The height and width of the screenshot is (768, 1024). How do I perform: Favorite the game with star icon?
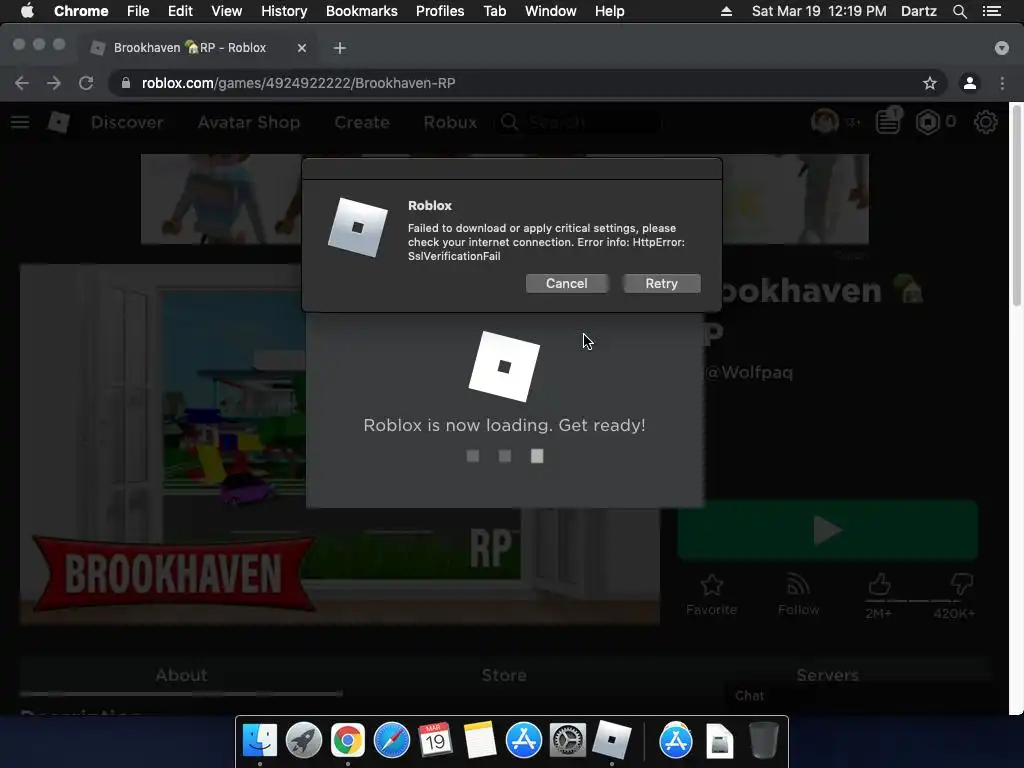coord(711,585)
